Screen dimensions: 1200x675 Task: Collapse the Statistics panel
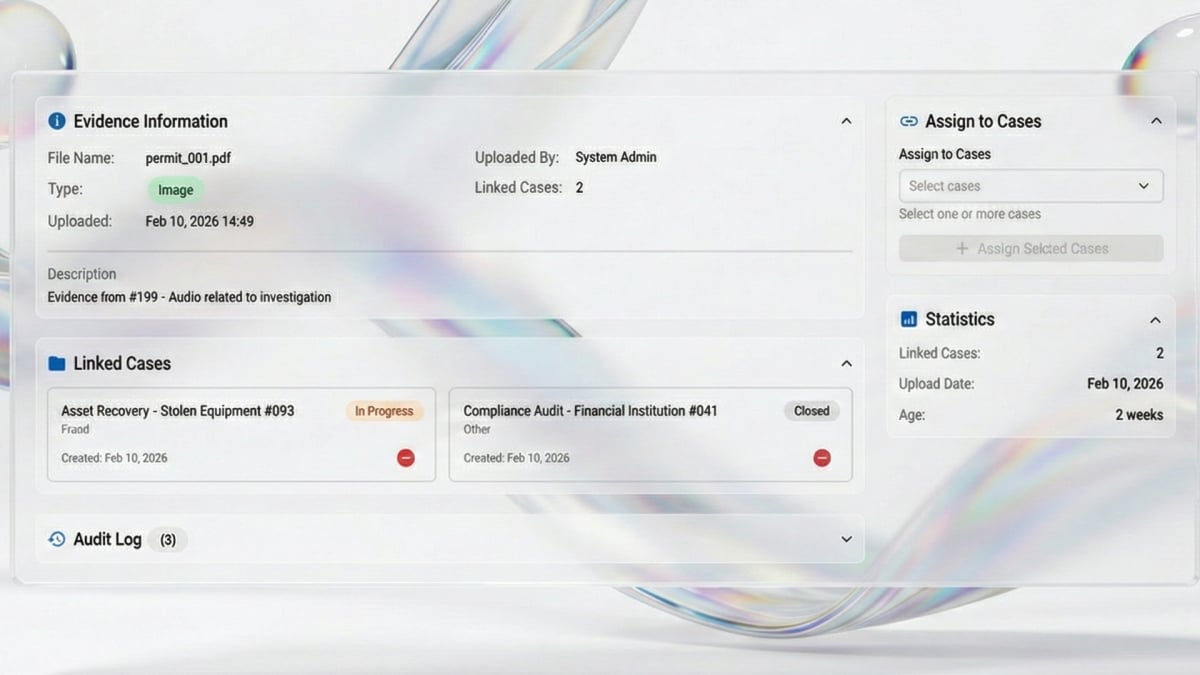coord(1155,320)
